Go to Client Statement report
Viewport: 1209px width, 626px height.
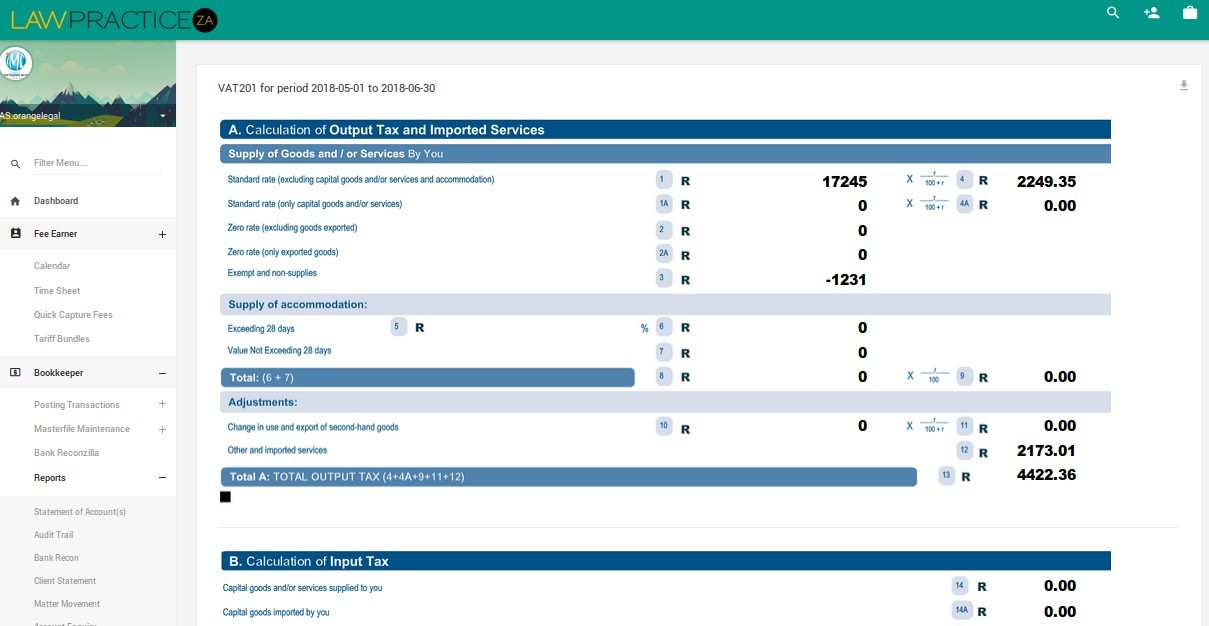(65, 580)
